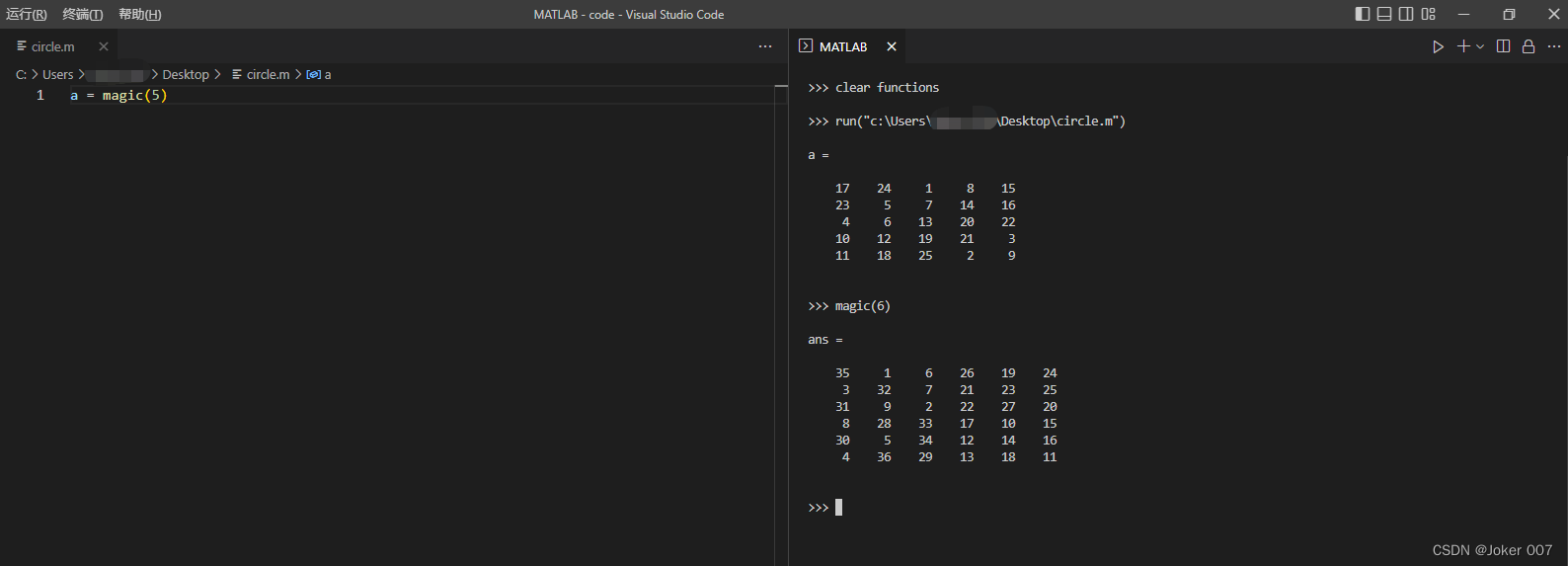Image resolution: width=1568 pixels, height=566 pixels.
Task: Open terminal panel more actions menu
Action: (x=1554, y=46)
